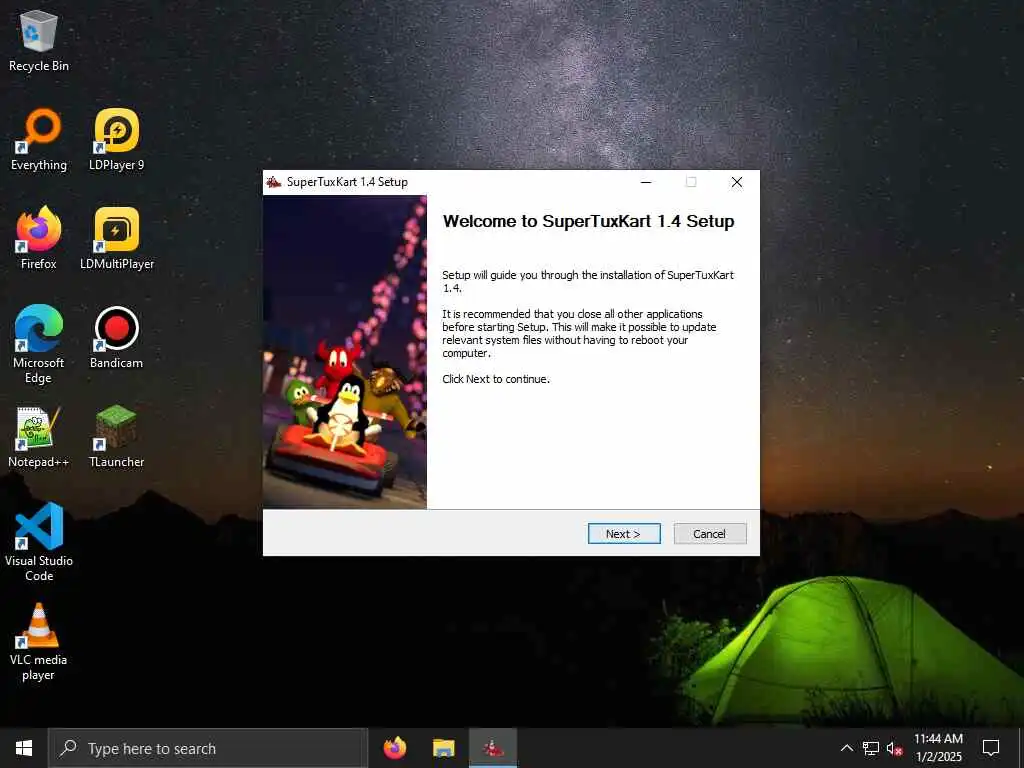The image size is (1024, 768).
Task: Select the VLC media player desktop icon
Action: click(39, 642)
